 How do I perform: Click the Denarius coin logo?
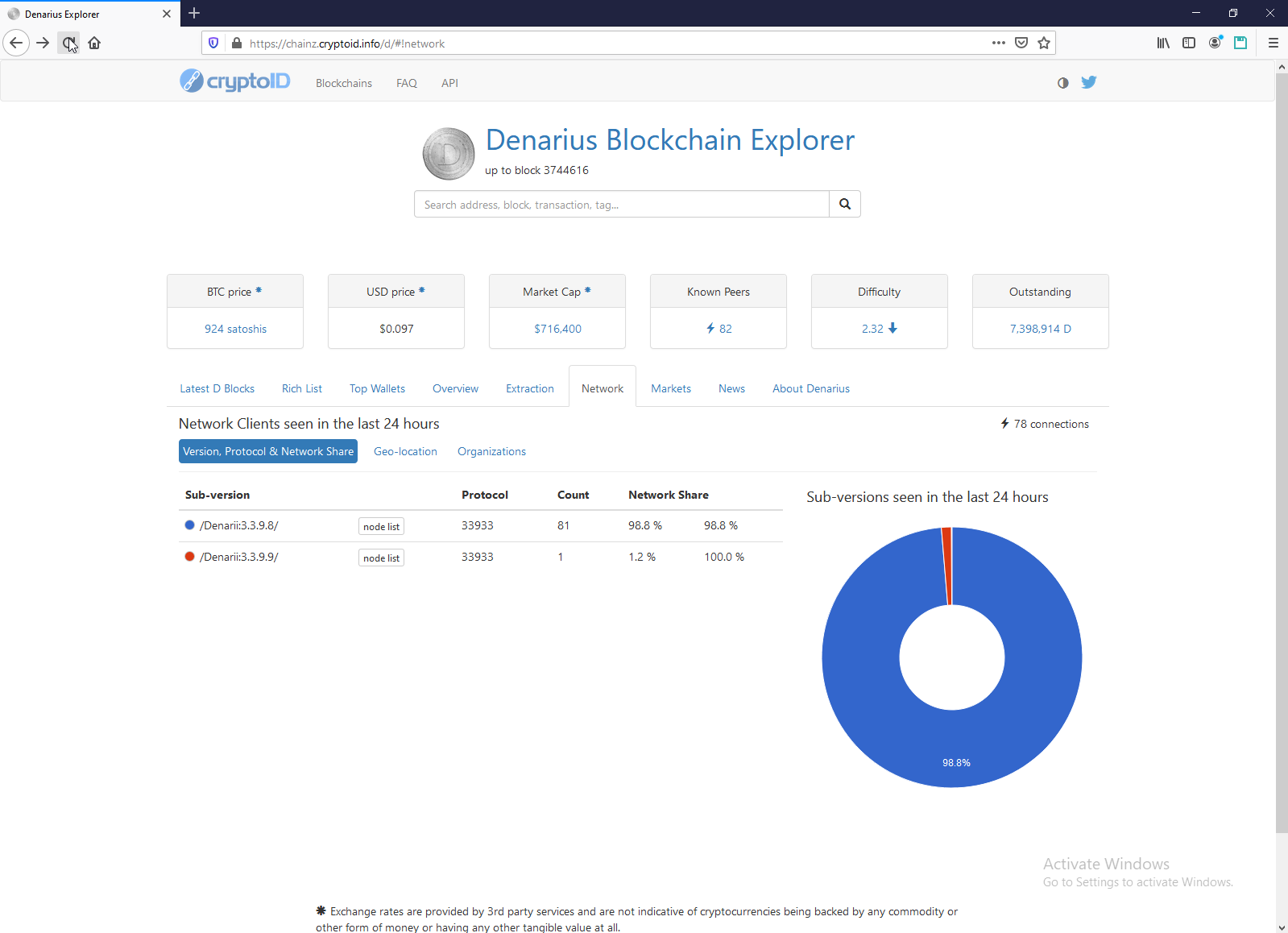pos(449,153)
